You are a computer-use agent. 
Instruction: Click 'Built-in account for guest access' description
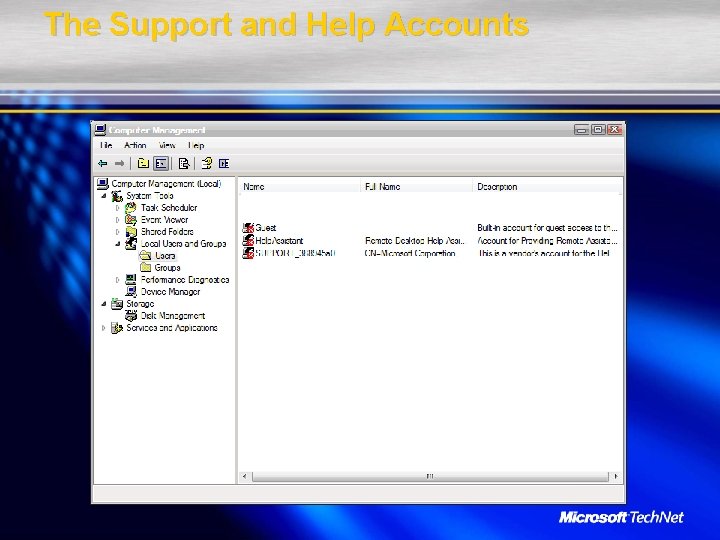point(547,228)
